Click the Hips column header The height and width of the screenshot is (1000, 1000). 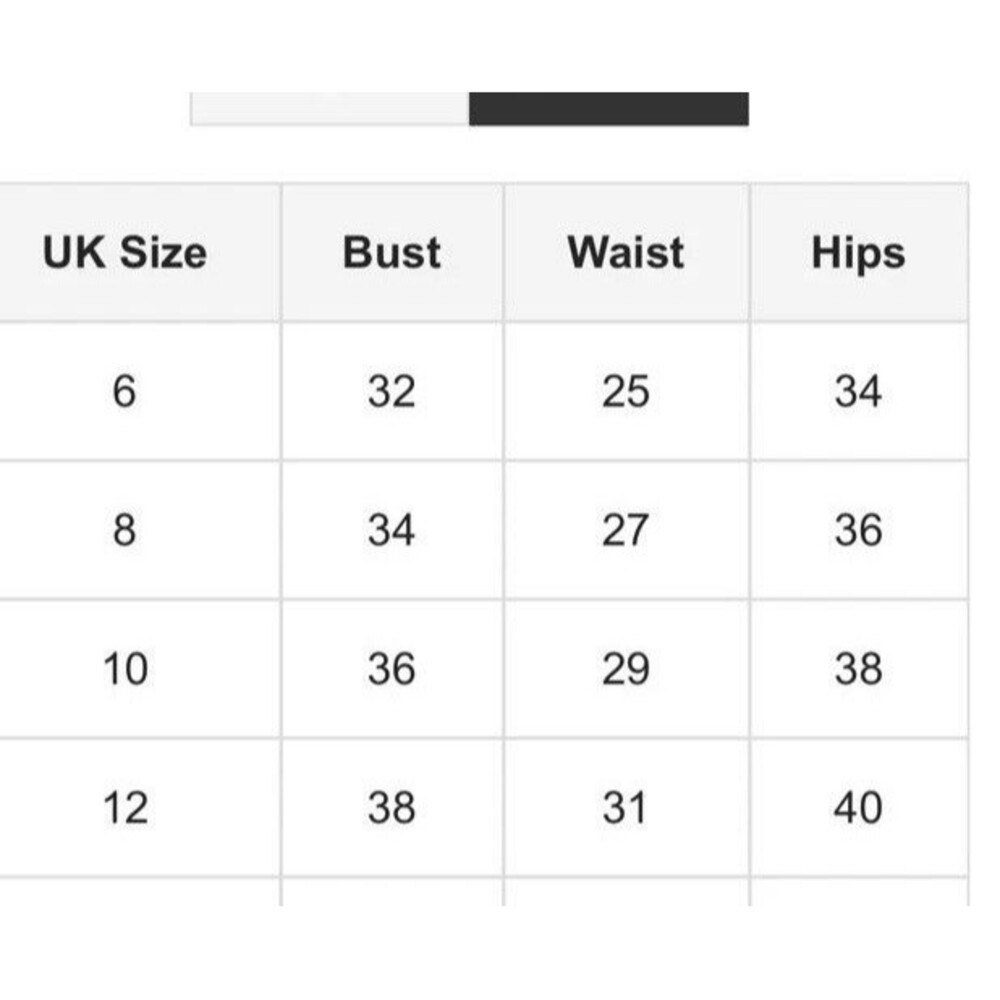click(859, 253)
